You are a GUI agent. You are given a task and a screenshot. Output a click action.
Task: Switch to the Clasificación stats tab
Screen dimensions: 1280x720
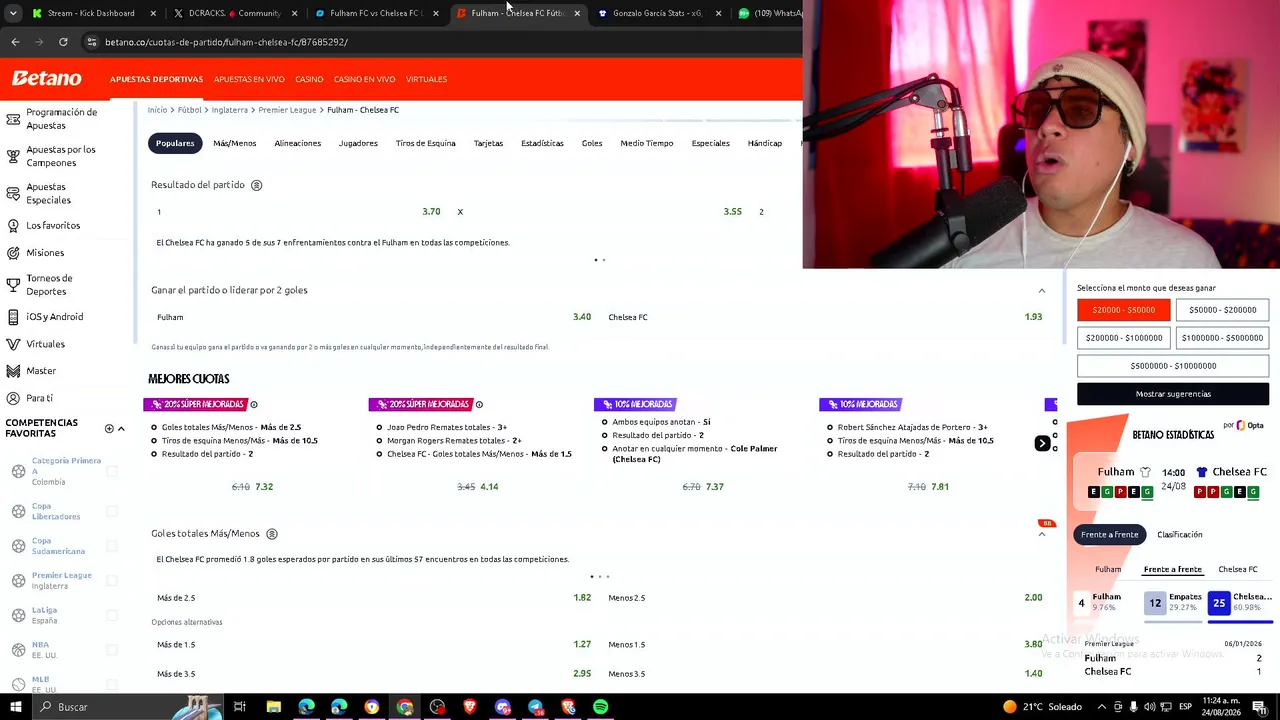pos(1180,535)
